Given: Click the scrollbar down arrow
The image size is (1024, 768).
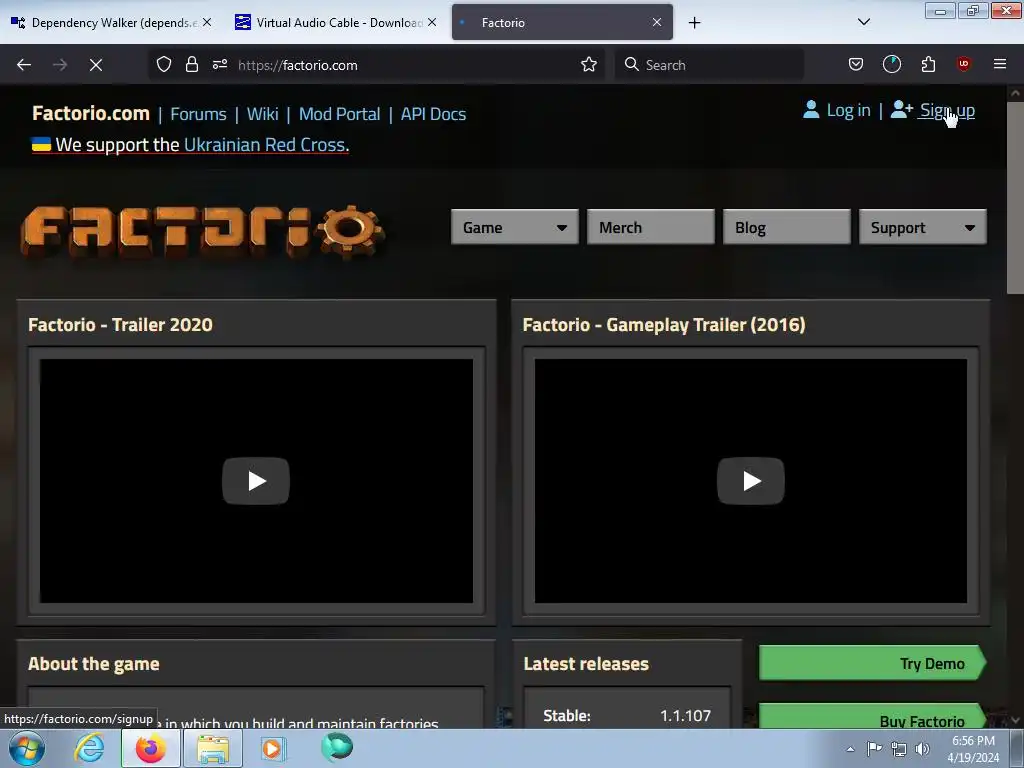Looking at the screenshot, I should 1015,720.
